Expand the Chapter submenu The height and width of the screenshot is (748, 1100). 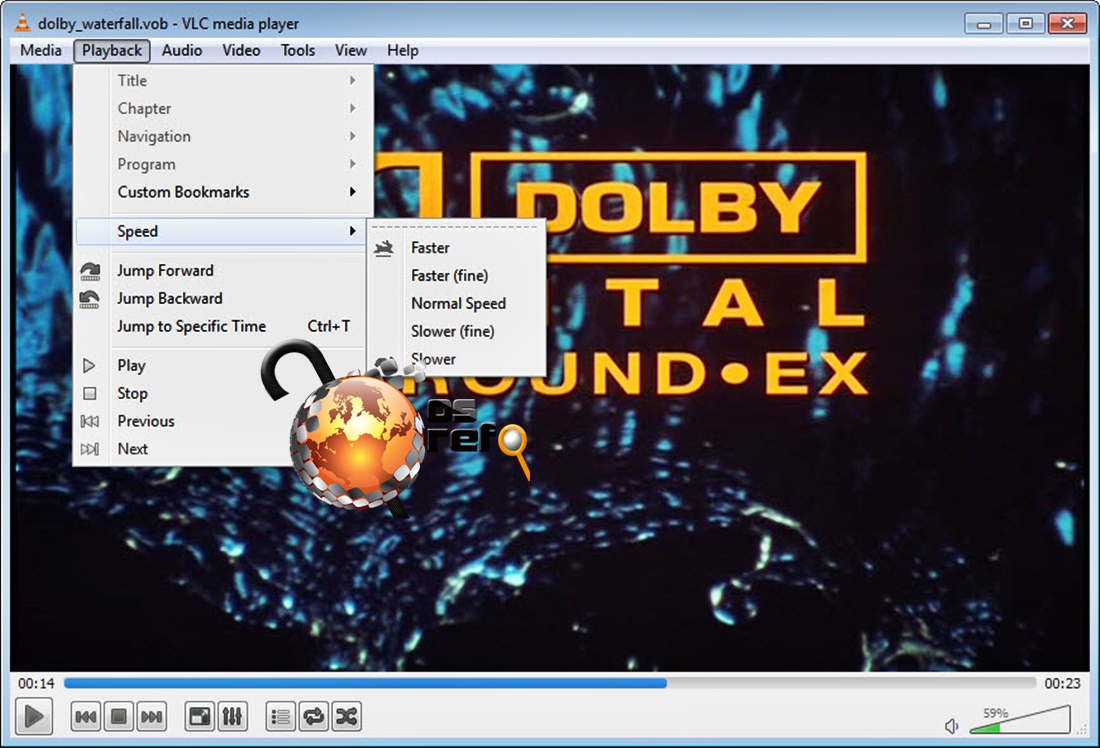(223, 109)
